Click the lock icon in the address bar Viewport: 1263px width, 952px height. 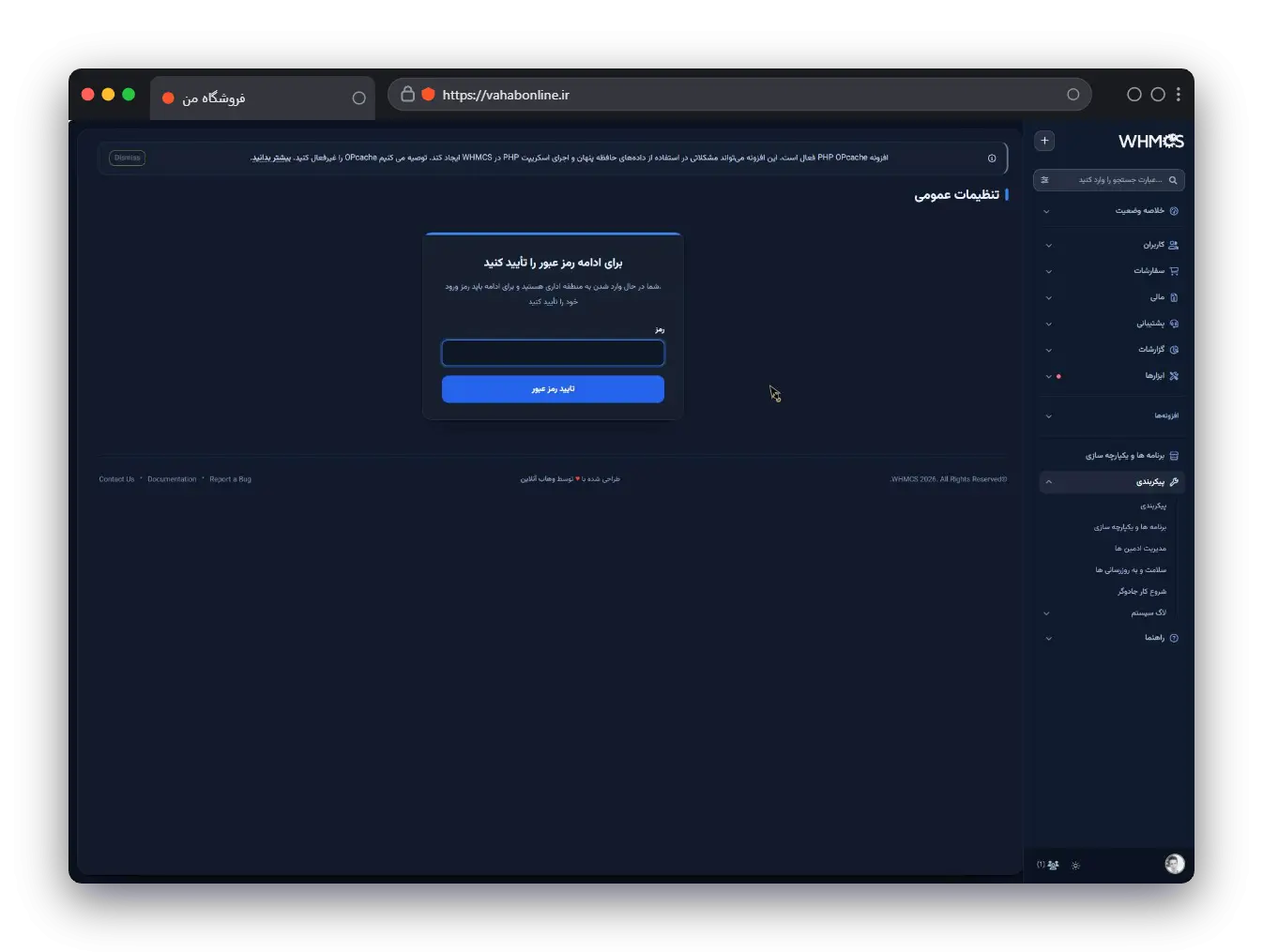click(x=407, y=94)
